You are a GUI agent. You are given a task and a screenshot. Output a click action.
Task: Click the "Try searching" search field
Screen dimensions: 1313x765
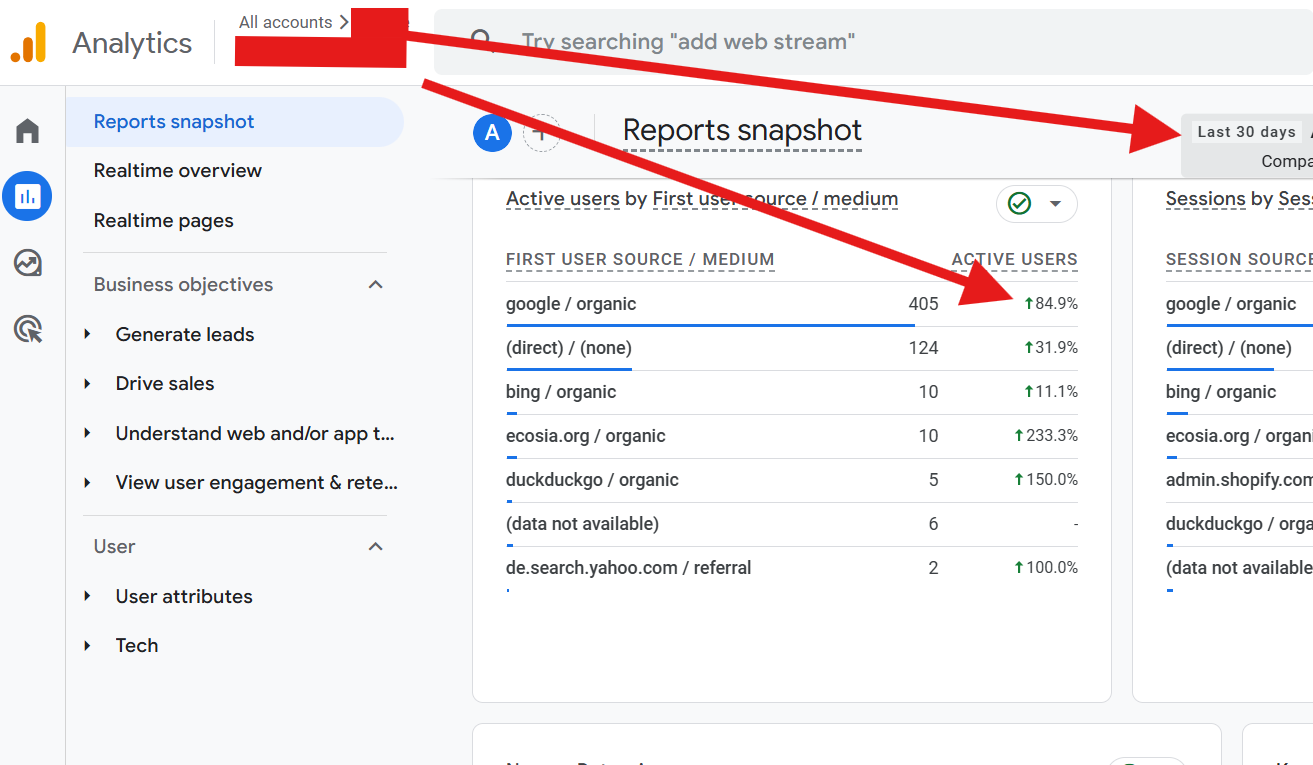873,42
